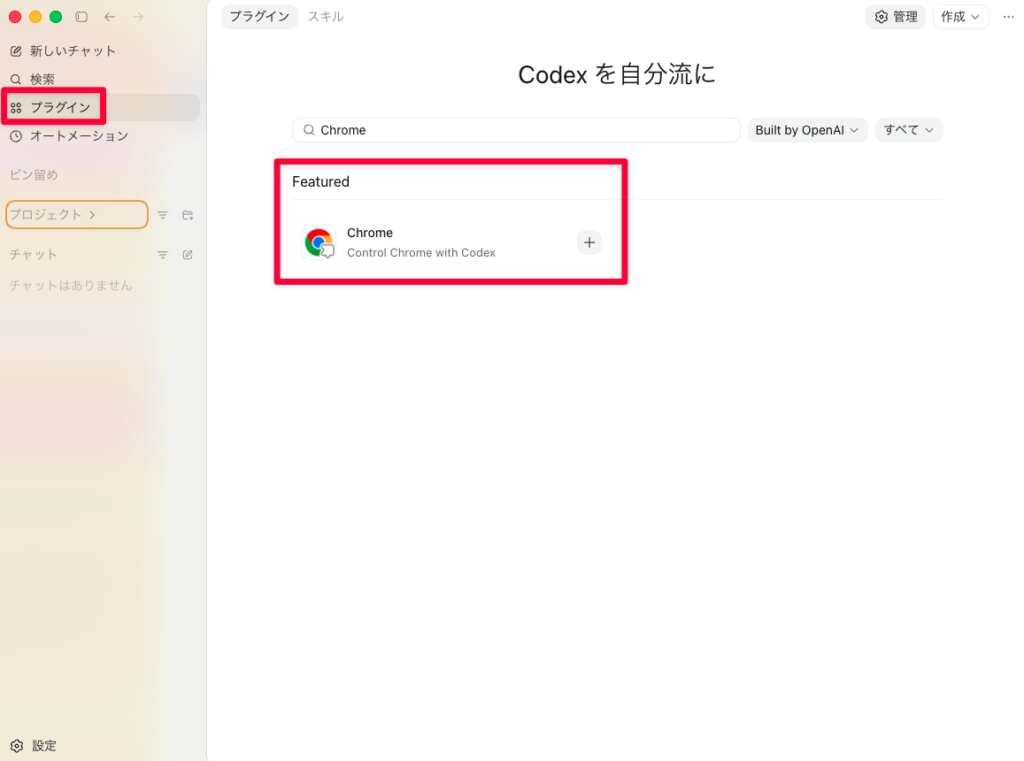The image size is (1024, 761).
Task: Go forward with the right arrow
Action: pos(138,17)
